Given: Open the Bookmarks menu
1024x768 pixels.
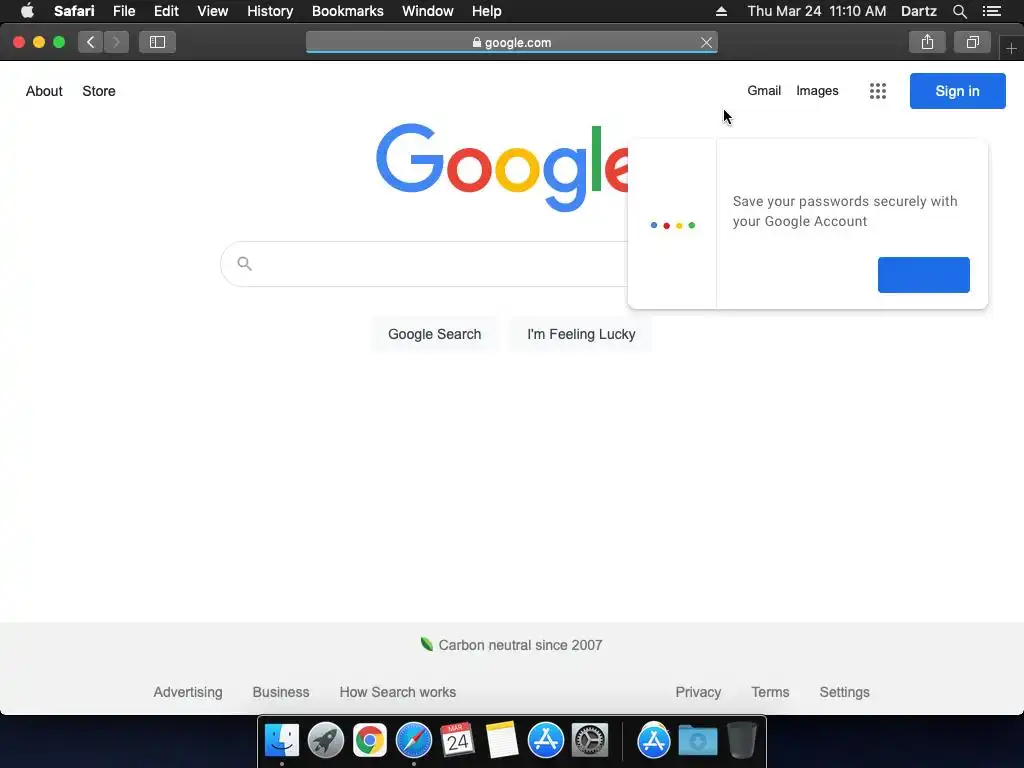Looking at the screenshot, I should (x=347, y=11).
